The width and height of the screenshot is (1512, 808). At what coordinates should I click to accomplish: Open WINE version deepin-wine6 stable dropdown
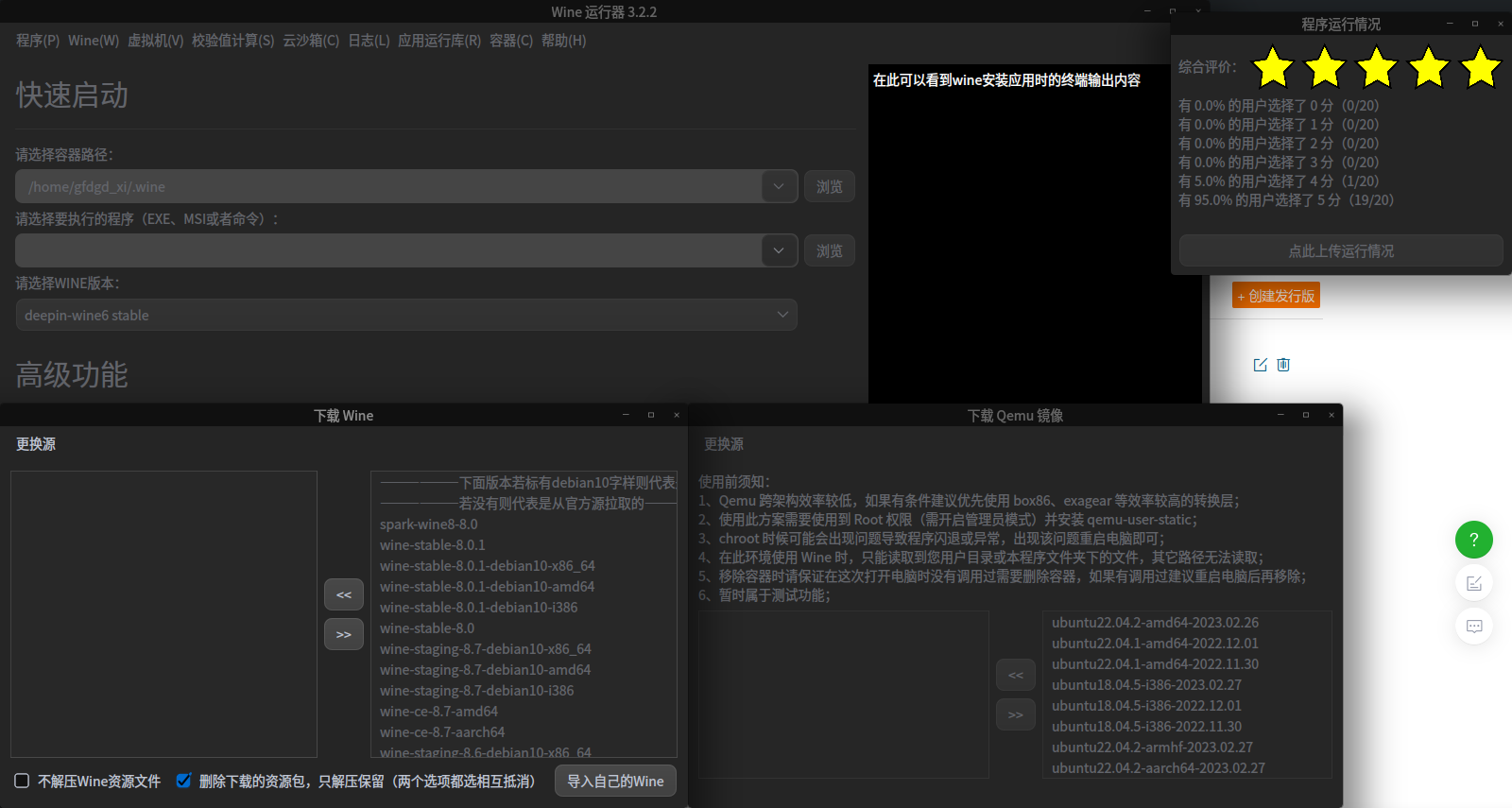click(x=406, y=315)
